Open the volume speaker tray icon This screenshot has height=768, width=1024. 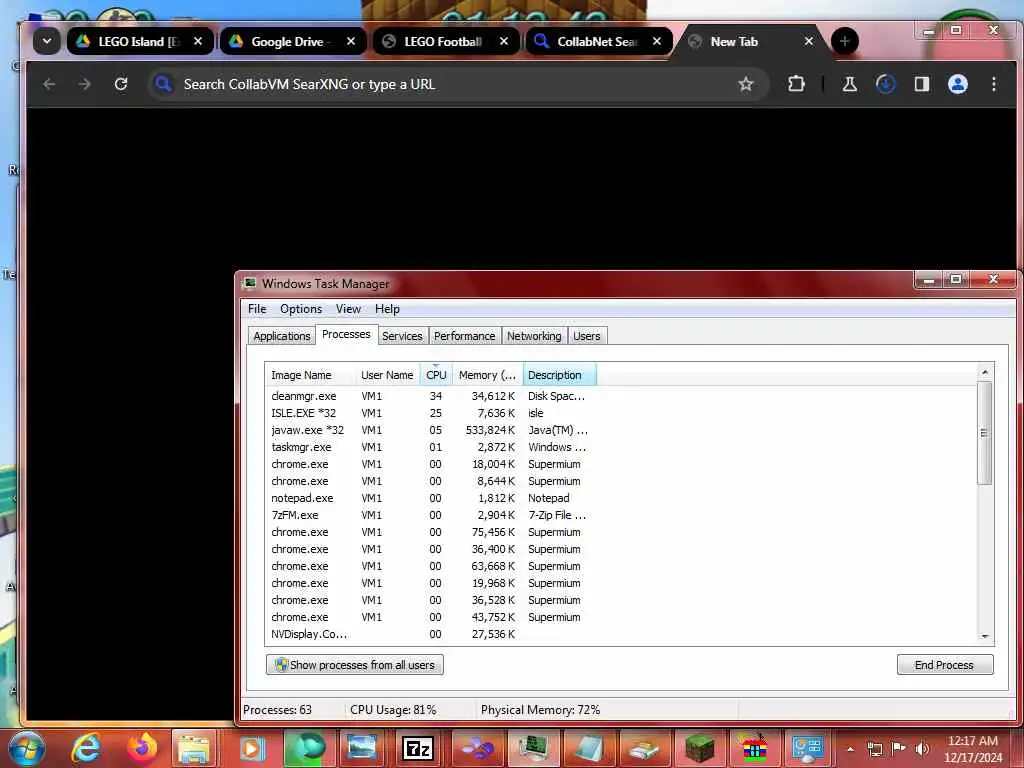(x=921, y=749)
